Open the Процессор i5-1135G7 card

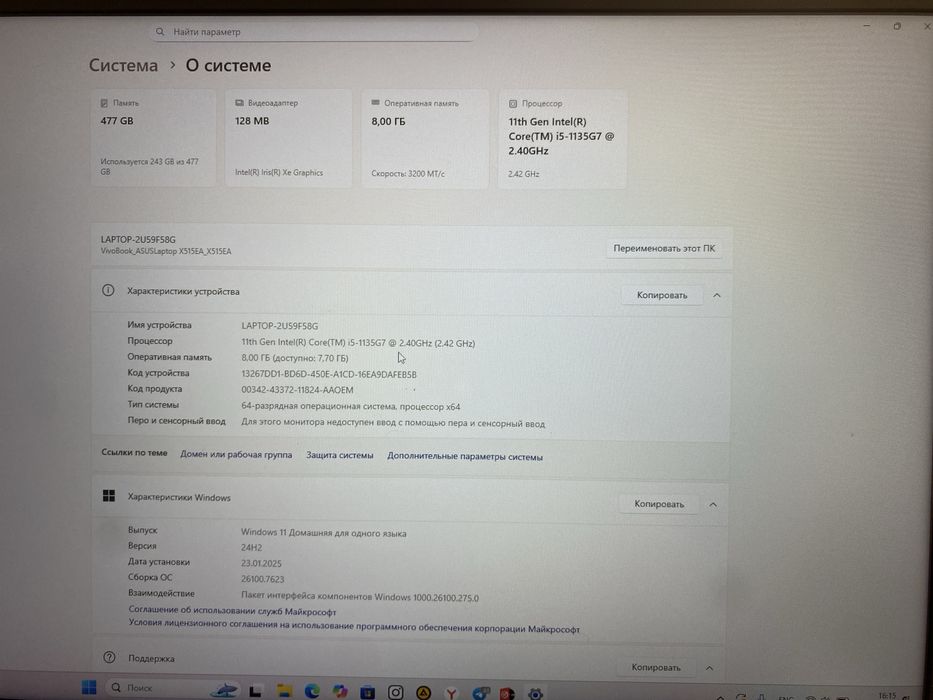[x=562, y=139]
